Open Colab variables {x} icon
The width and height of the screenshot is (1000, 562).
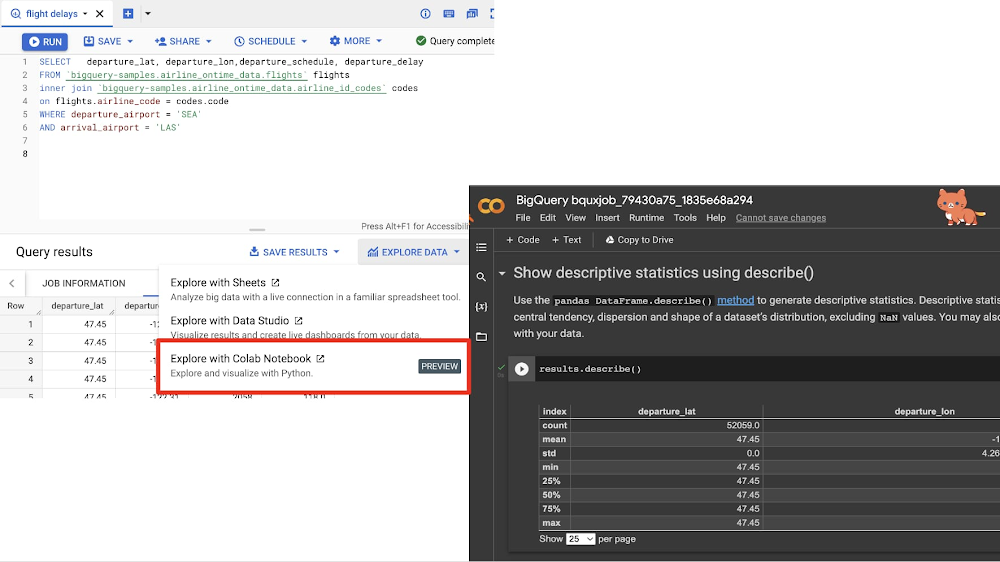point(482,307)
